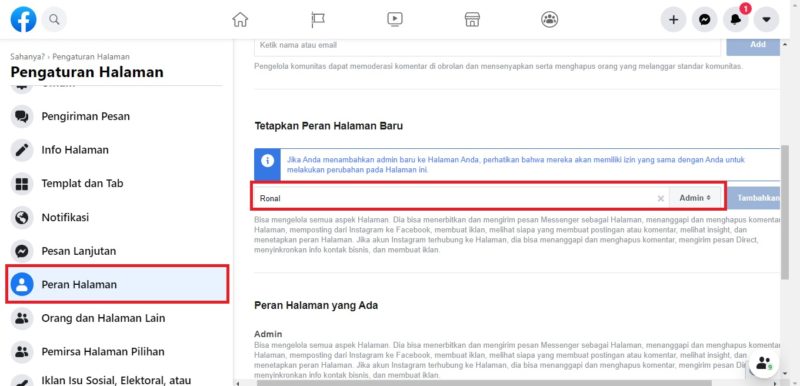800x386 pixels.
Task: Click the Templat dan Tab grid icon
Action: pyautogui.click(x=22, y=184)
